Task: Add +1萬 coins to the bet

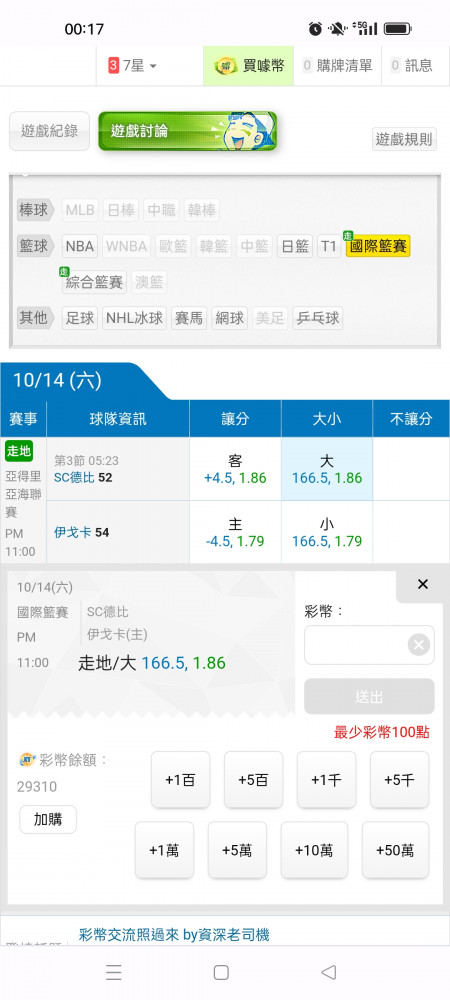Action: [164, 850]
